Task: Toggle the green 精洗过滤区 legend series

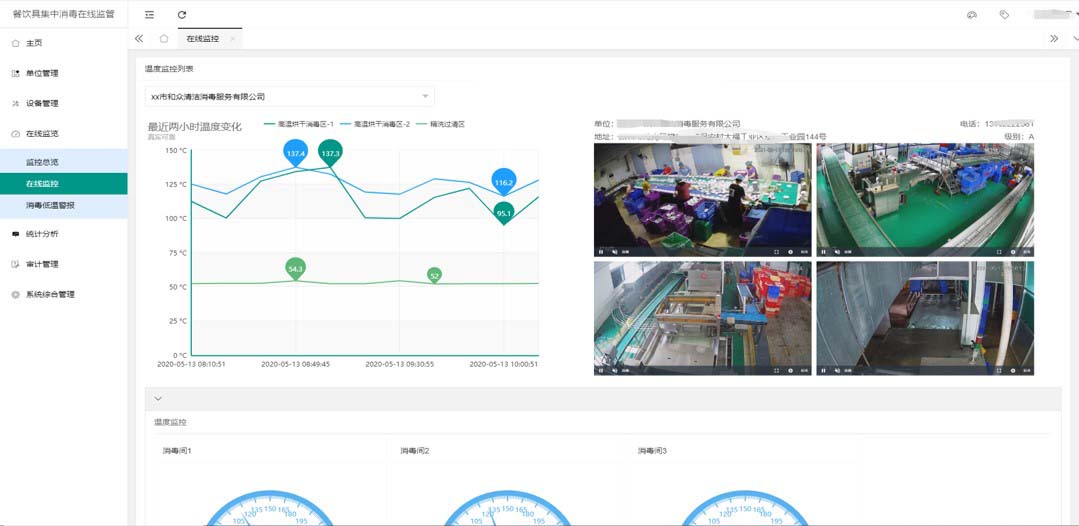Action: coord(441,125)
